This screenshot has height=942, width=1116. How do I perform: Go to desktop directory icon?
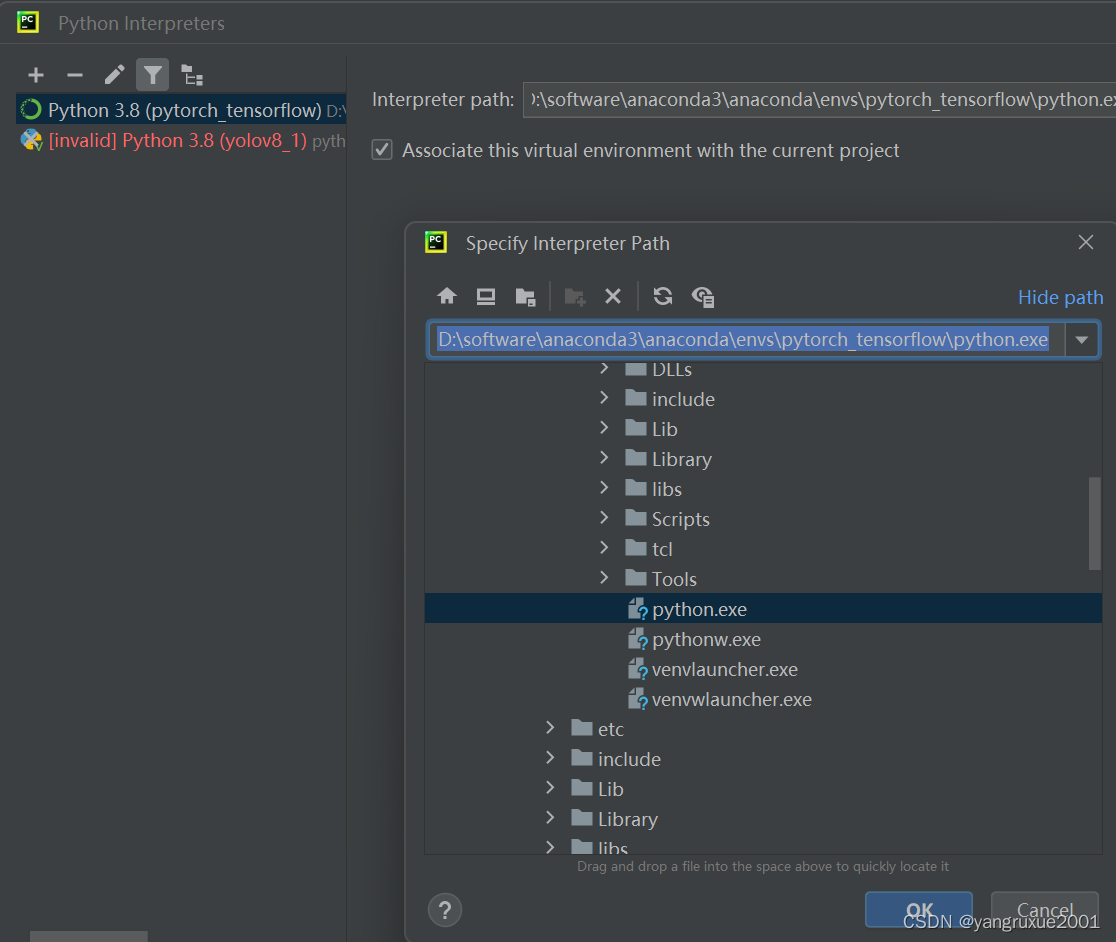coord(486,296)
